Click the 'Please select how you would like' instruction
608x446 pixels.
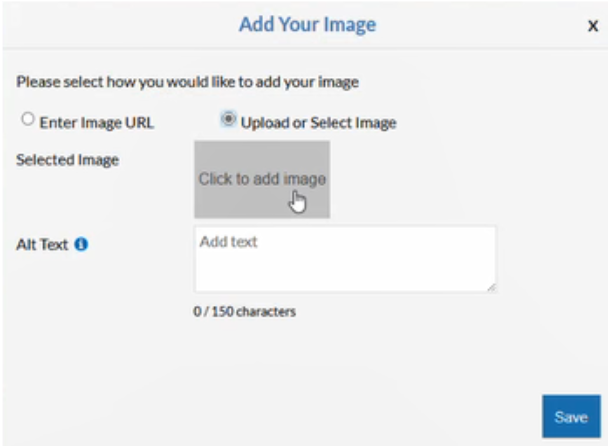pos(187,81)
